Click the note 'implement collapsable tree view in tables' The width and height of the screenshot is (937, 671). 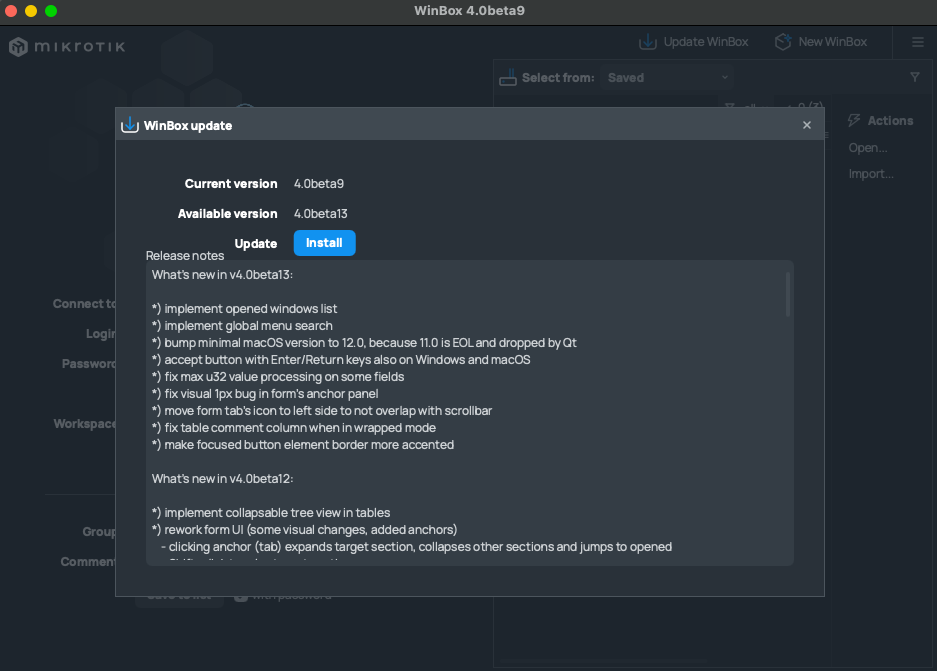(271, 513)
